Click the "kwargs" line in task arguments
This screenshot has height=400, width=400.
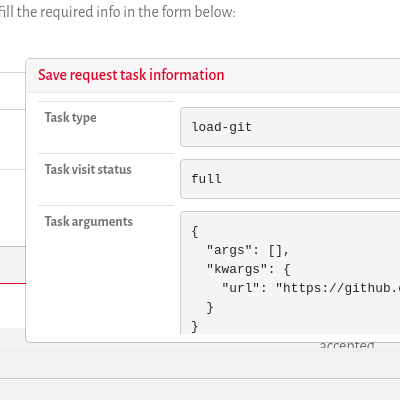click(249, 269)
